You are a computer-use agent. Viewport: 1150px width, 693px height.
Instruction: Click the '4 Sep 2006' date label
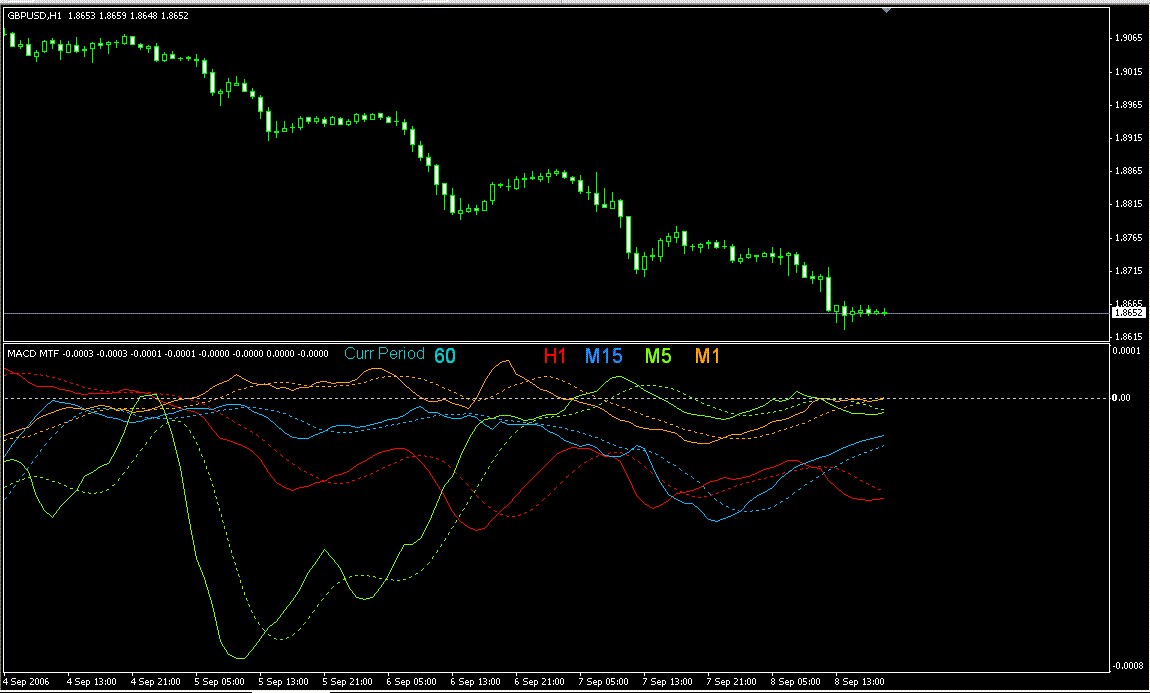(x=26, y=681)
